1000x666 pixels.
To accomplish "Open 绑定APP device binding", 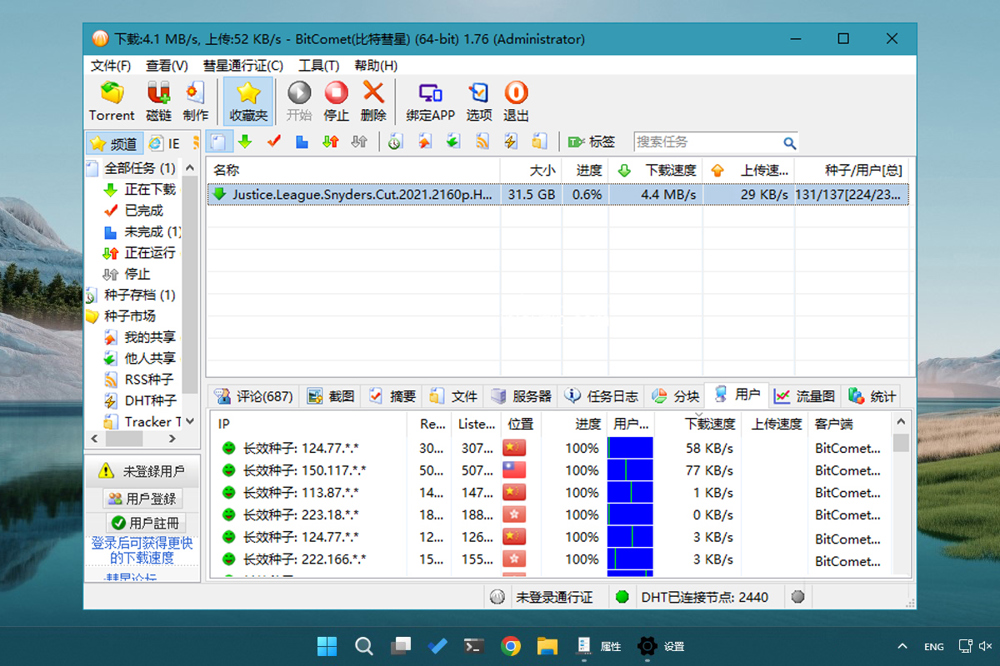I will pos(430,101).
